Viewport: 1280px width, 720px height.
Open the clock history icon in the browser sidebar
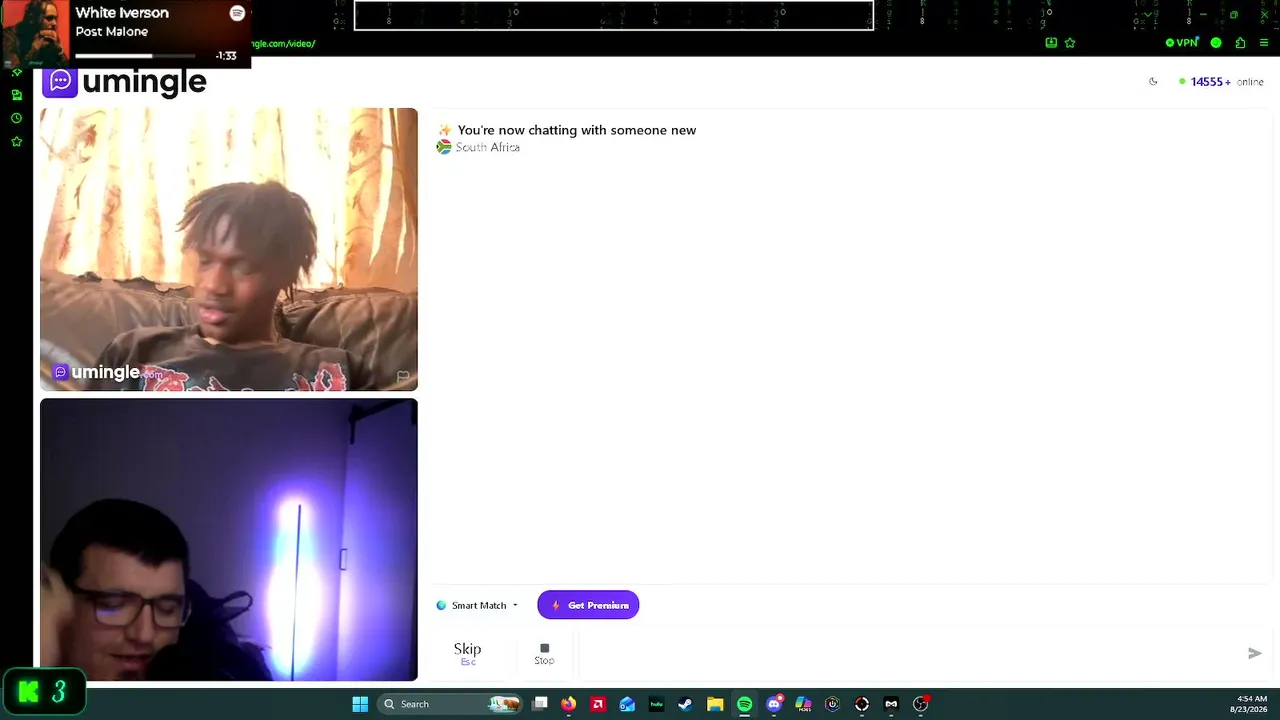coord(16,118)
